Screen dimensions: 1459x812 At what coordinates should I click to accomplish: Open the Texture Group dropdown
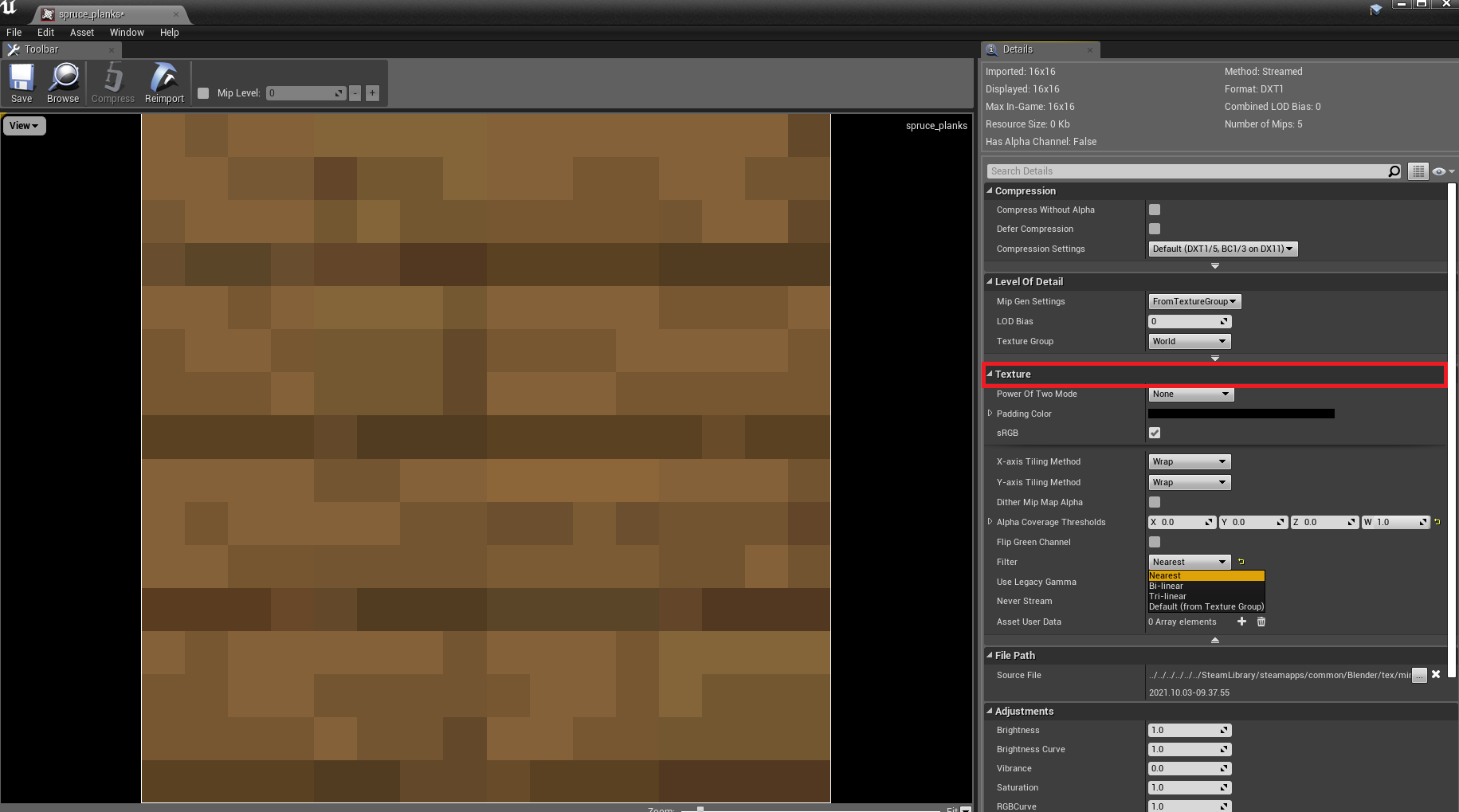pos(1190,341)
